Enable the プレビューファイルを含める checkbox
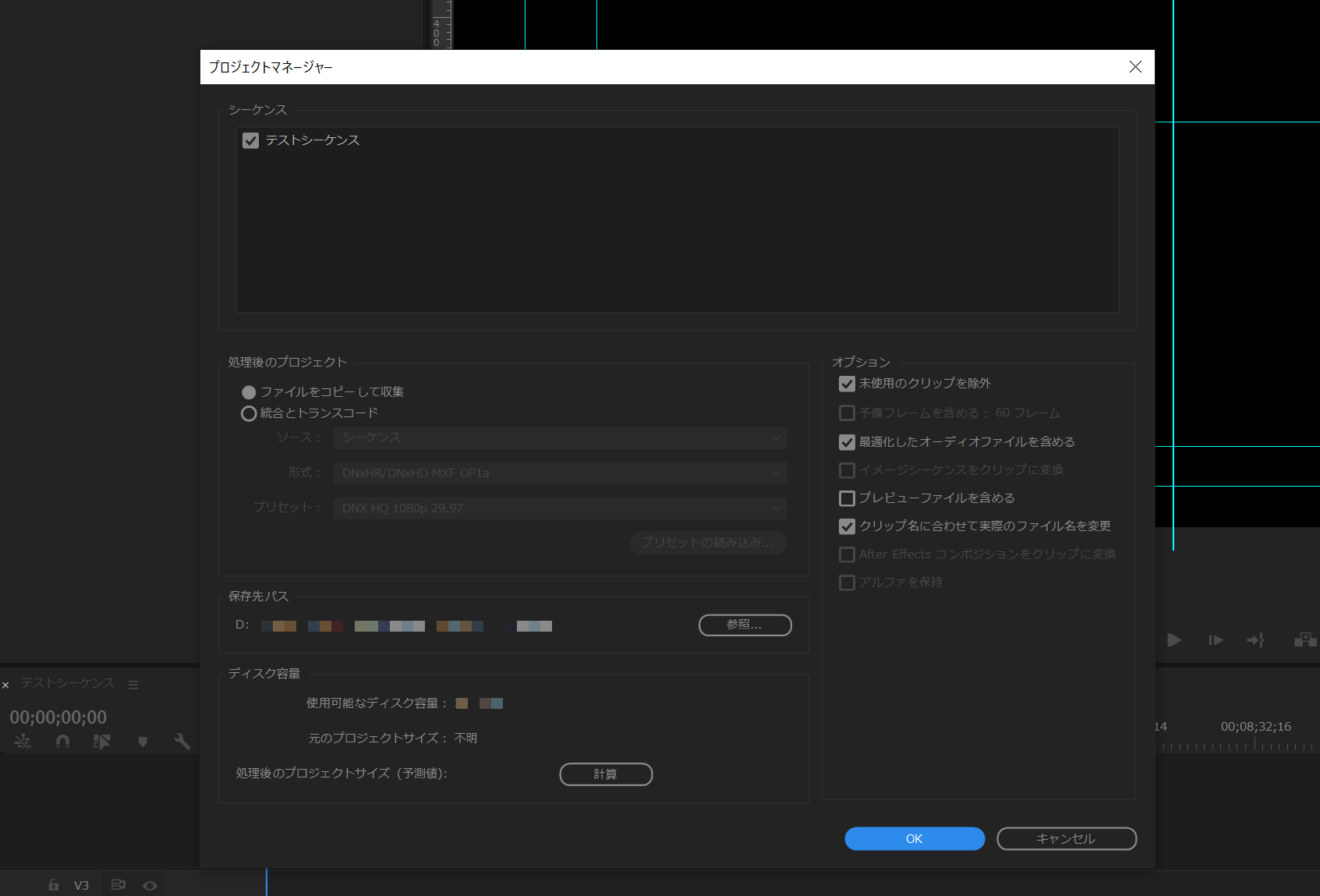Viewport: 1320px width, 896px height. (847, 498)
